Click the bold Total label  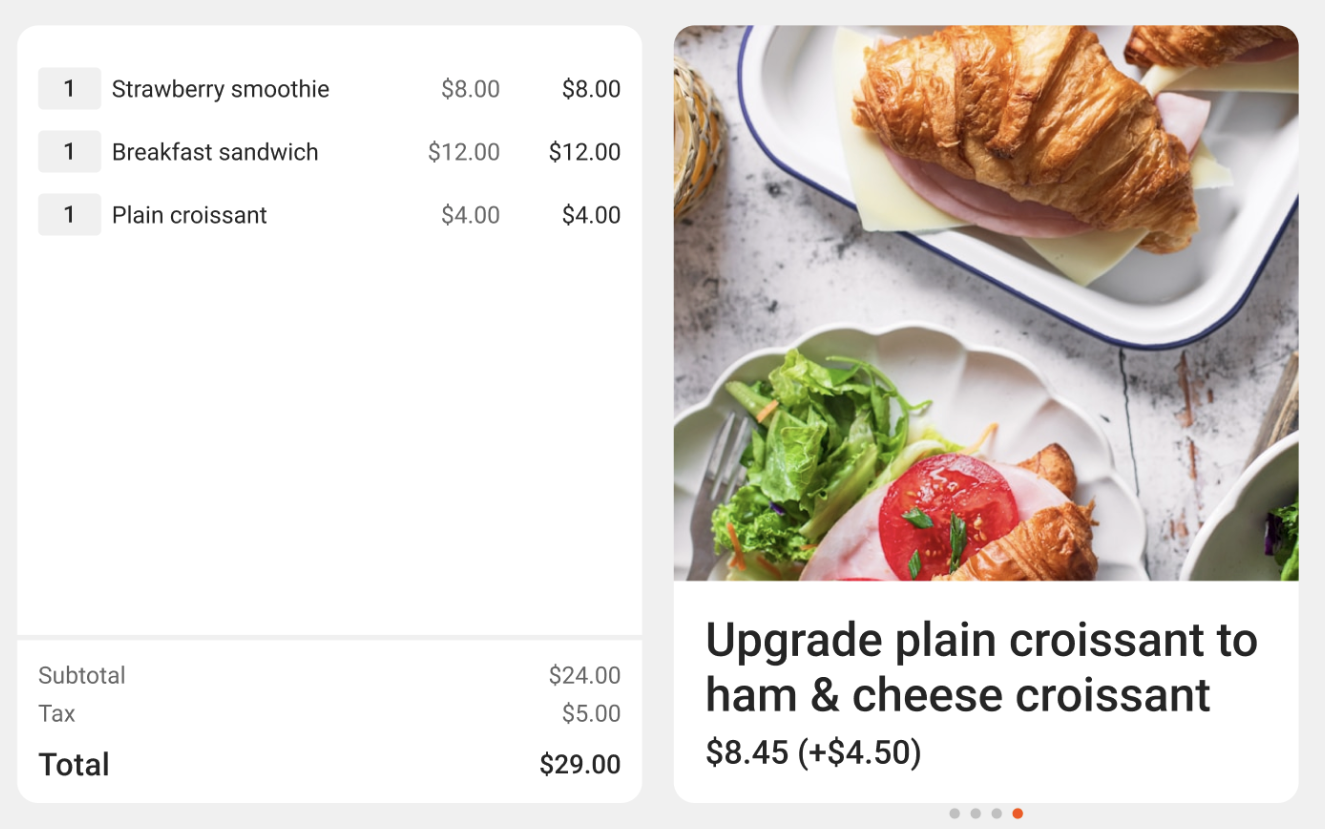pyautogui.click(x=74, y=765)
